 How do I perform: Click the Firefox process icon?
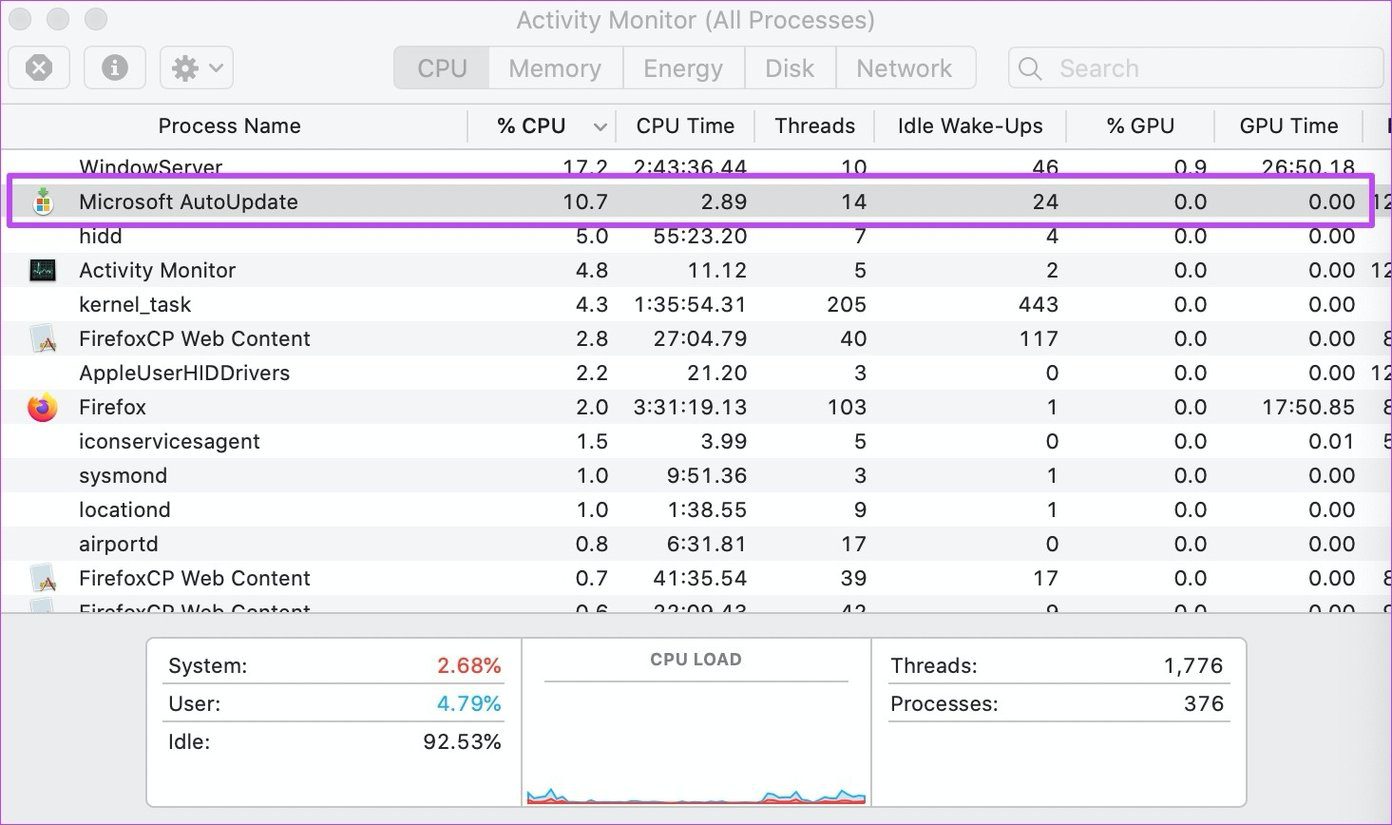pos(42,407)
